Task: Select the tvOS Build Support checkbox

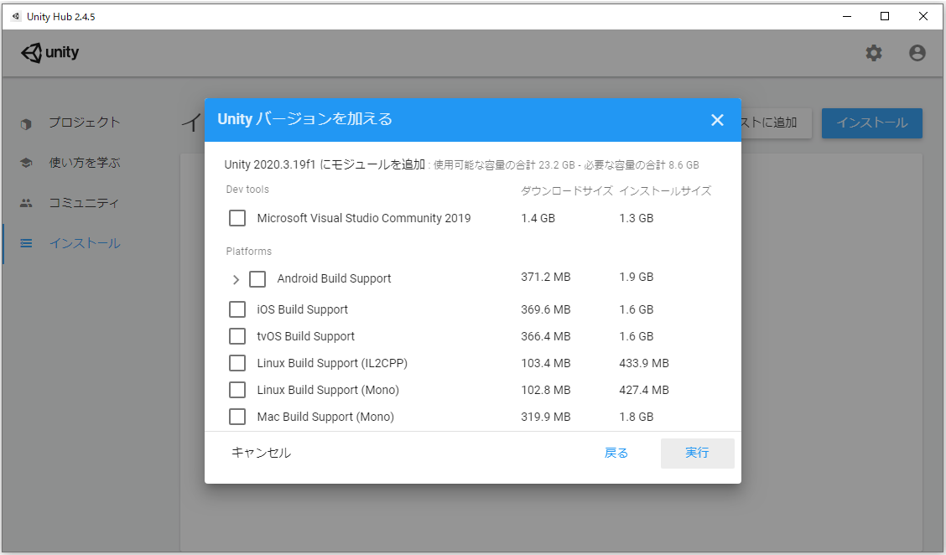Action: 237,336
